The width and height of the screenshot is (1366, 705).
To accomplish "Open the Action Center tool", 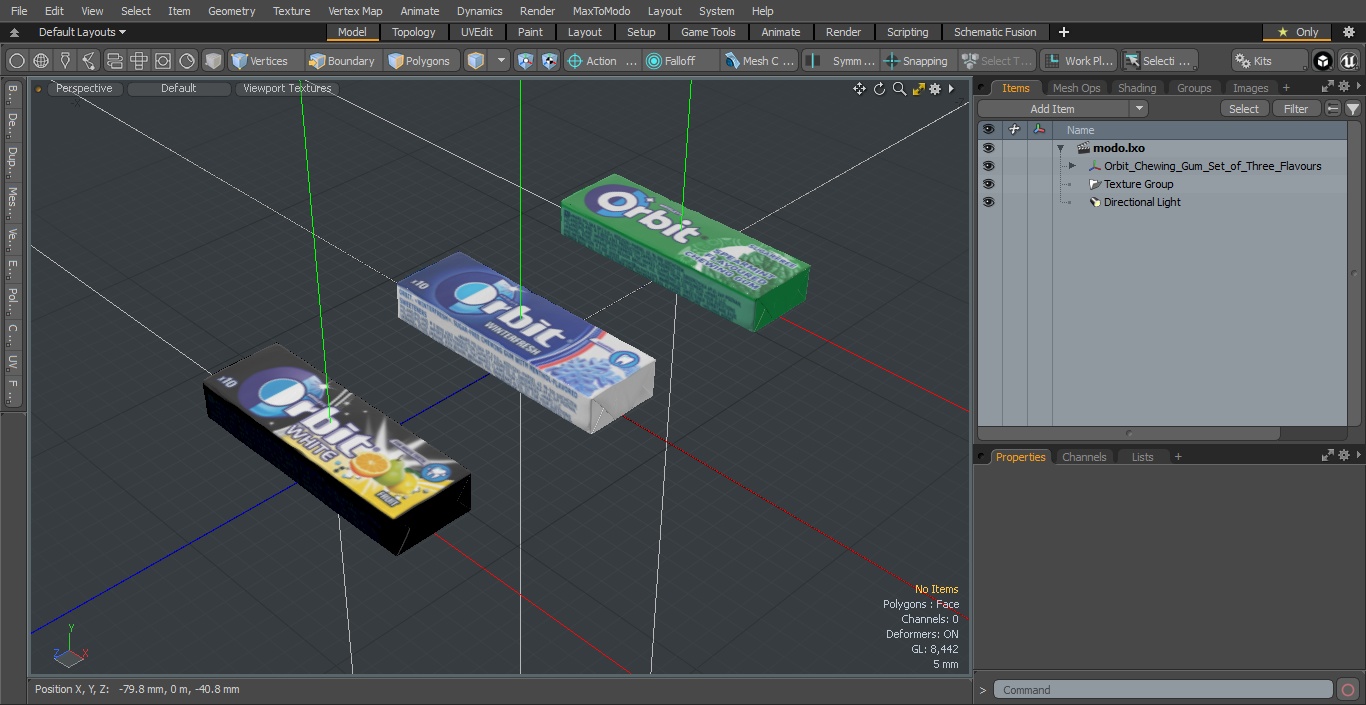I will (x=602, y=61).
